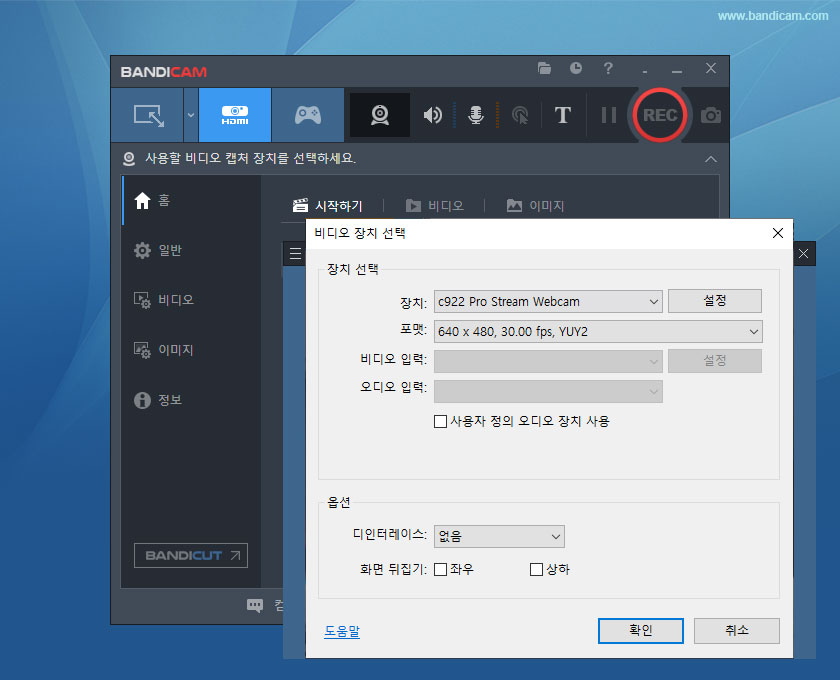Image resolution: width=840 pixels, height=680 pixels.
Task: Open screen mode dropdown arrow
Action: click(x=191, y=115)
